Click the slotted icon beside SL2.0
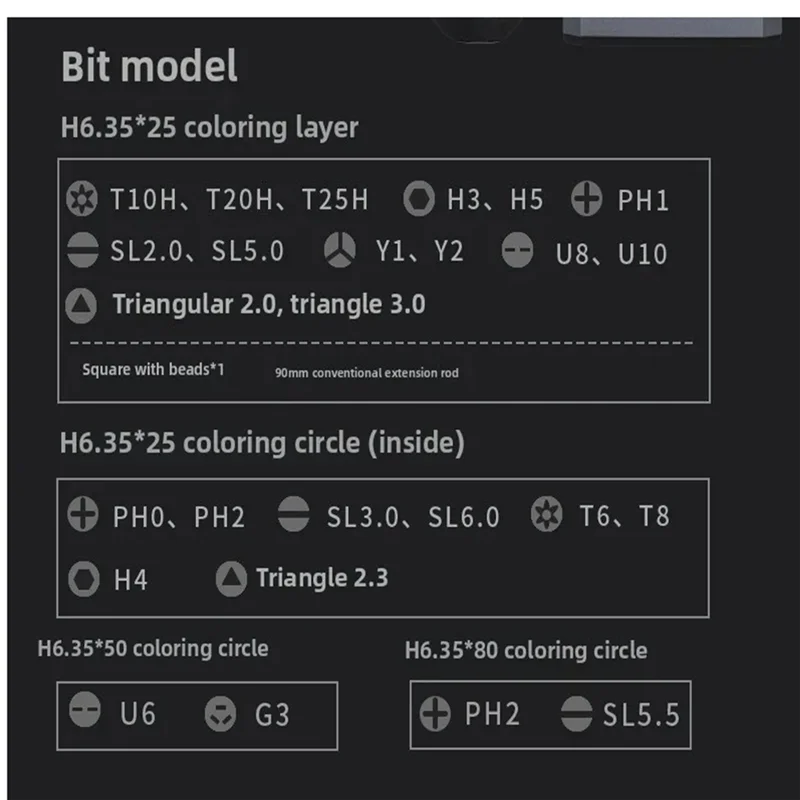 point(82,250)
